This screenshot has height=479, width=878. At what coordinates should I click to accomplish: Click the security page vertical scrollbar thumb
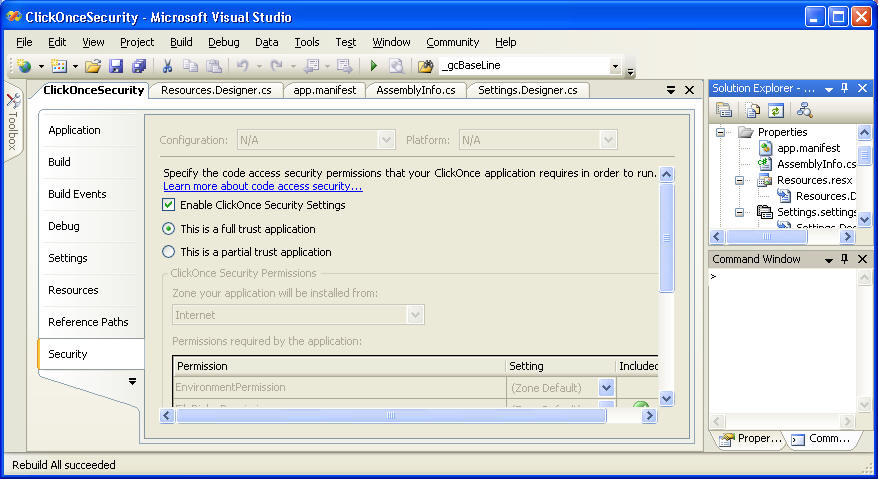[666, 238]
